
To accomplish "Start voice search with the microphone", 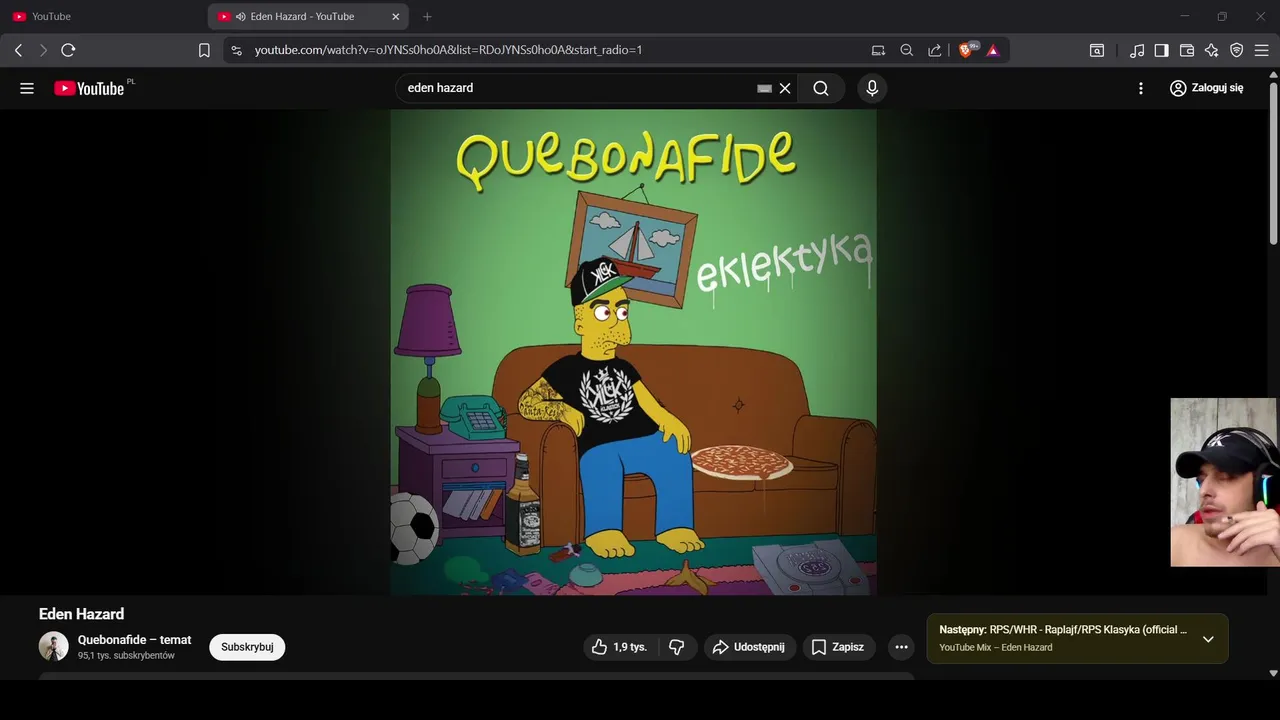I will (x=872, y=88).
